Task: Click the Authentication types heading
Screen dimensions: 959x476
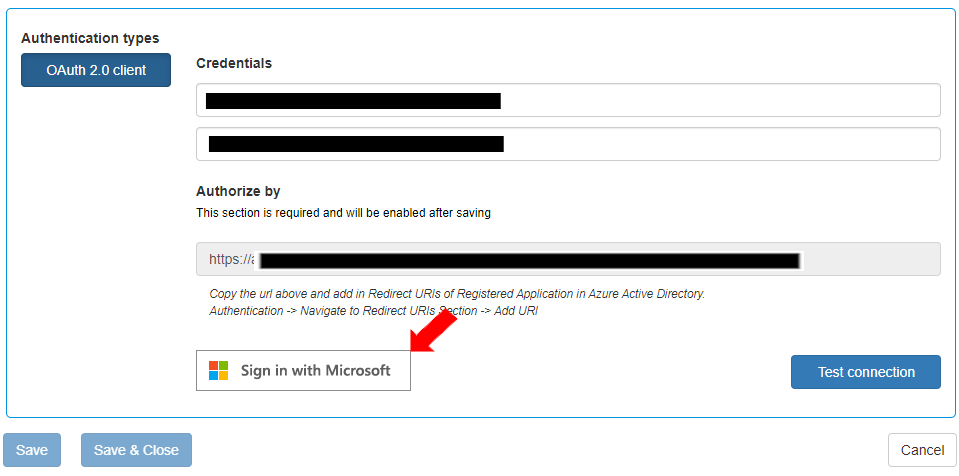Action: click(90, 38)
